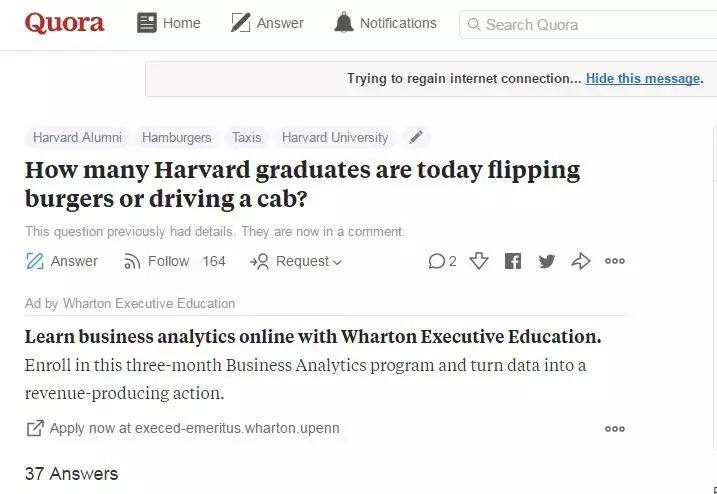The image size is (717, 494).
Task: Click the Search Quora field
Action: tap(590, 24)
